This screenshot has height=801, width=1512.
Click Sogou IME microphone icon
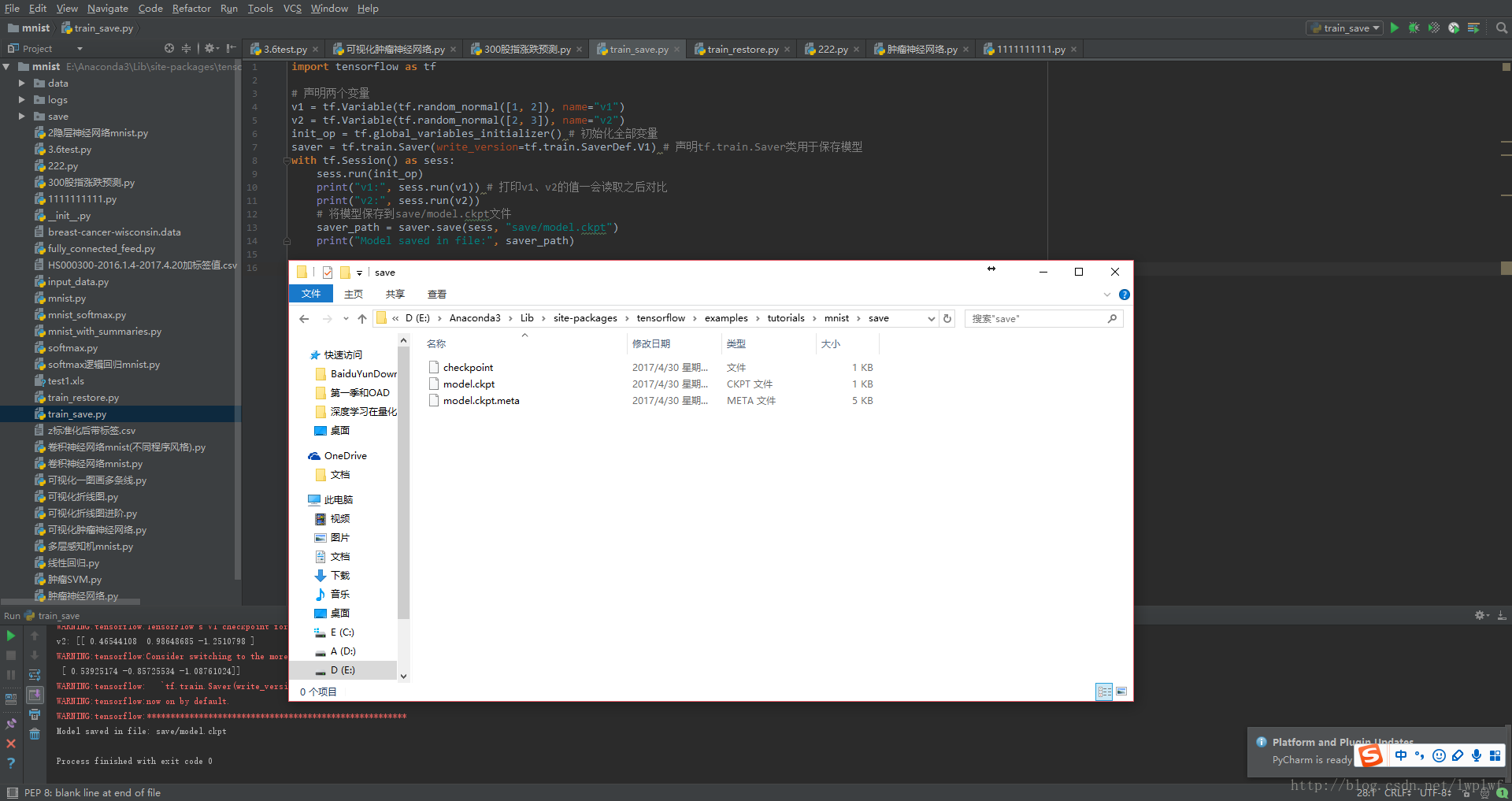point(1477,755)
